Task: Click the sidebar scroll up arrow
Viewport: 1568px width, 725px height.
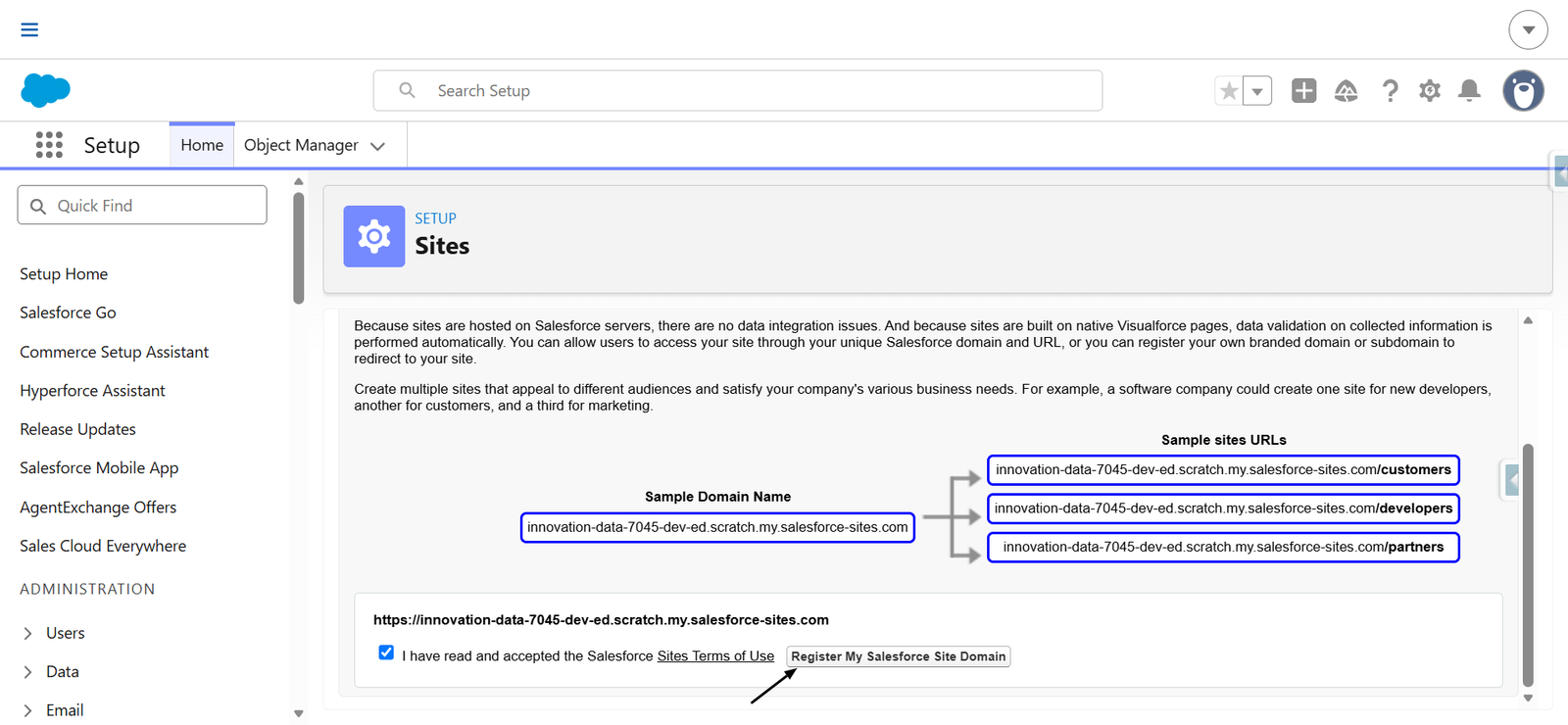Action: [x=299, y=181]
